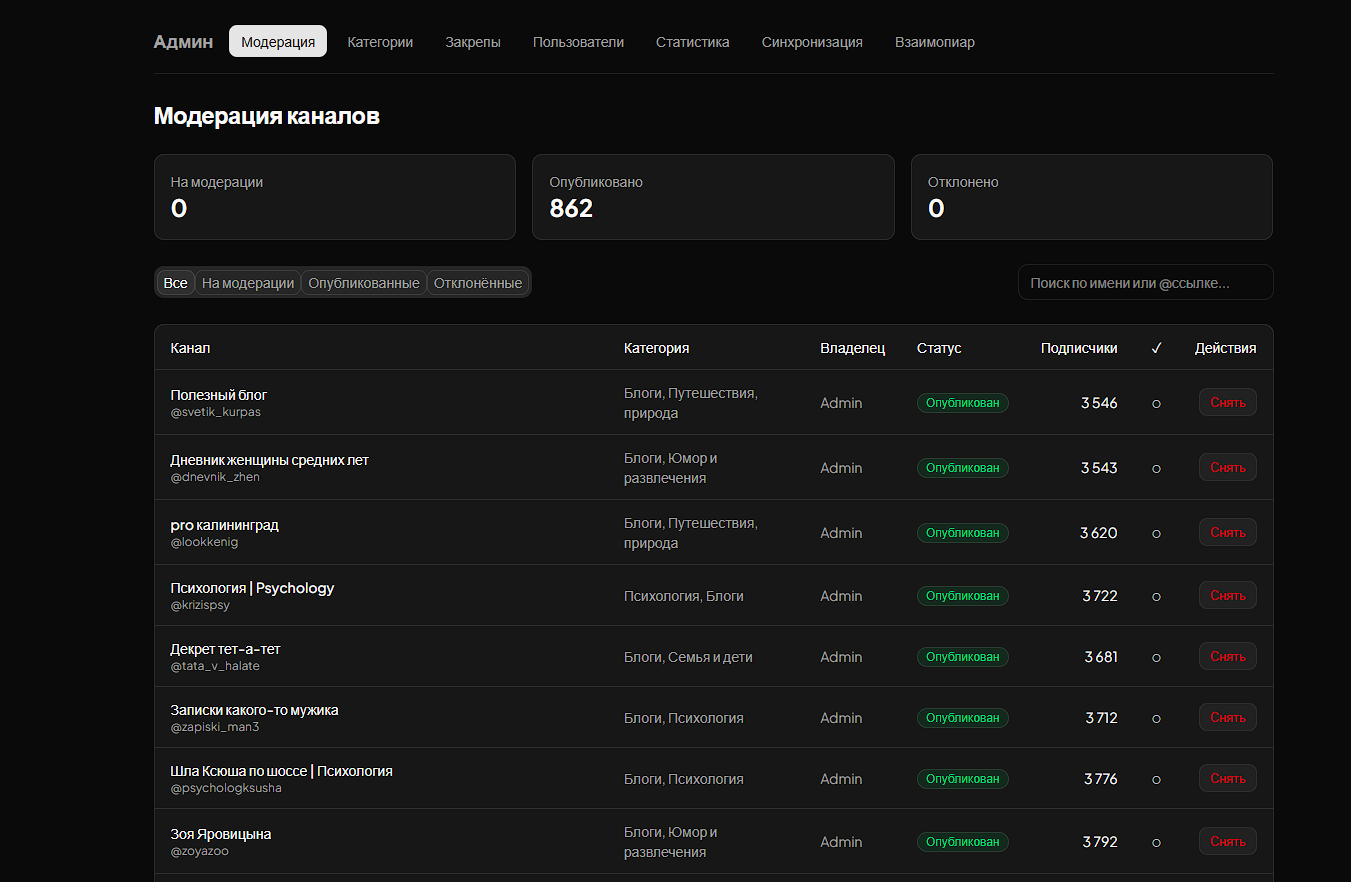Click the checkmark column header
The image size is (1351, 882).
[1156, 348]
